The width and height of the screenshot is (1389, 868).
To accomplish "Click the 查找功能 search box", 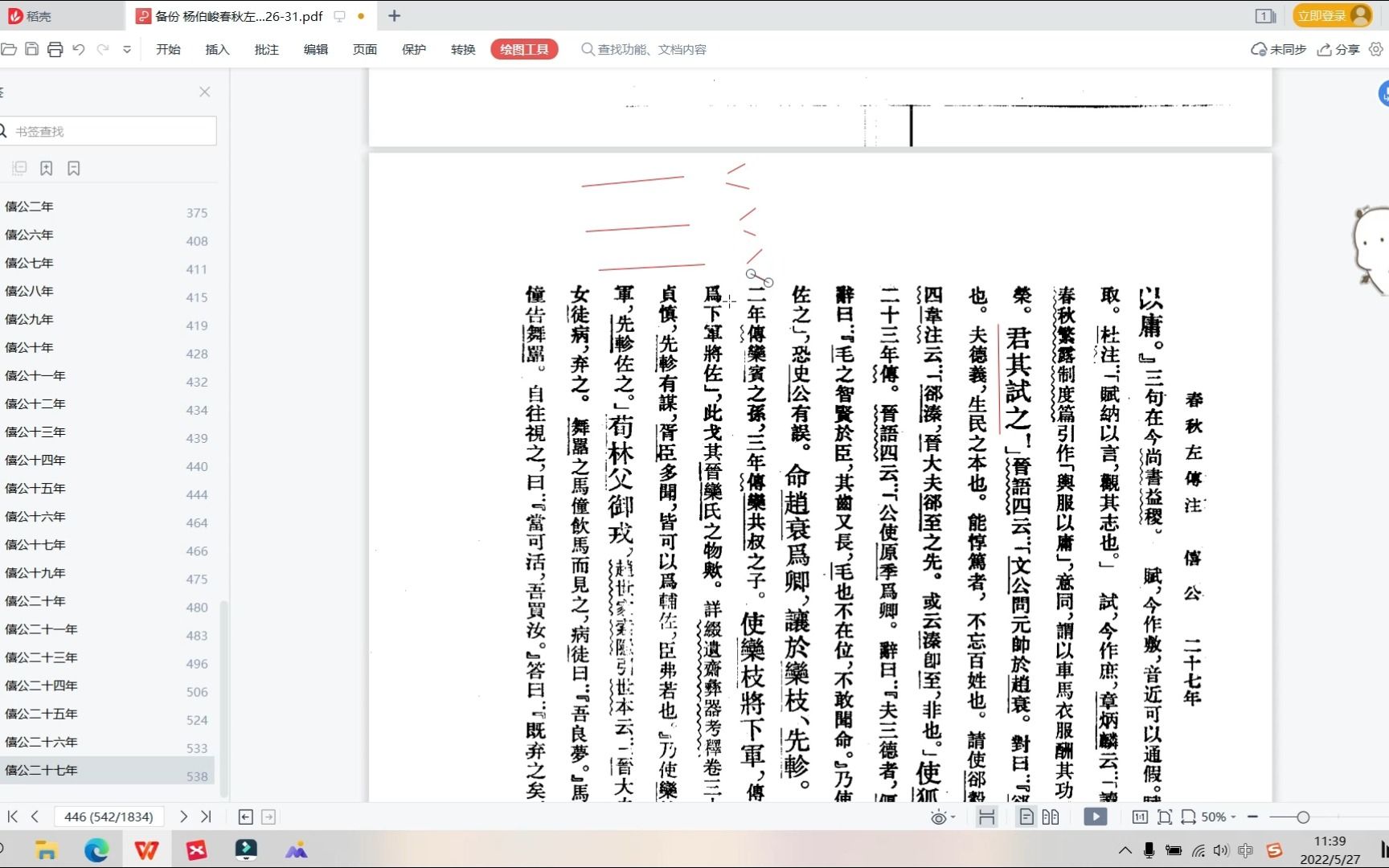I will (x=644, y=50).
